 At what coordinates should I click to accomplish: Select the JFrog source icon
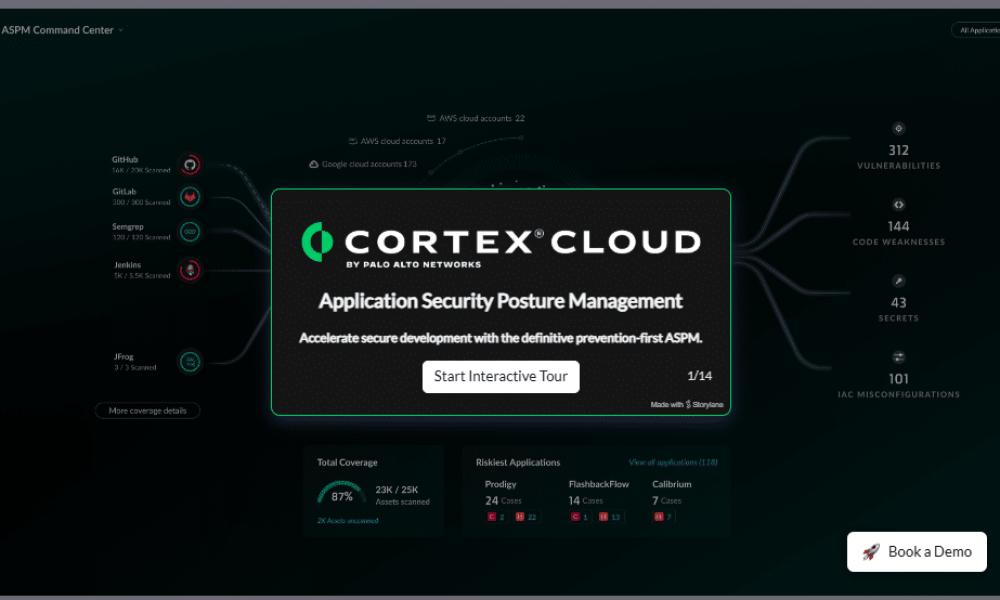coord(189,362)
